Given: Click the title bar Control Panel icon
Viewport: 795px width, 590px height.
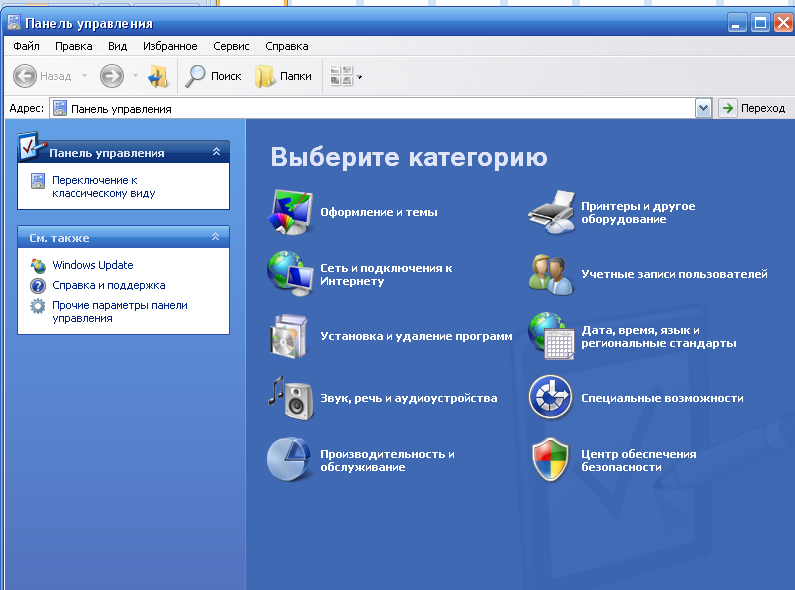Looking at the screenshot, I should 14,22.
